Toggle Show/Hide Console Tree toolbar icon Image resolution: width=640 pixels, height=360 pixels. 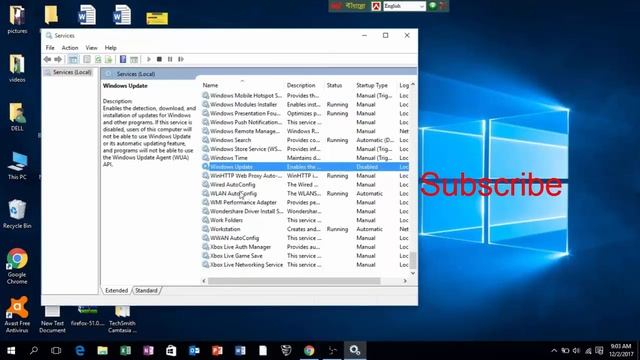pyautogui.click(x=73, y=59)
